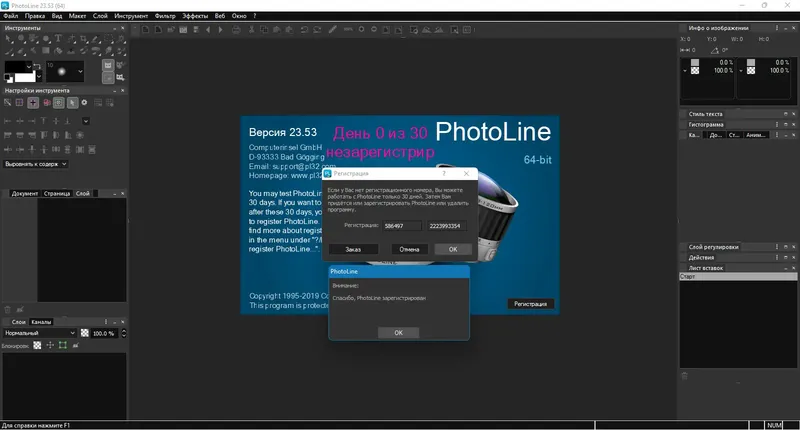Toggle the arrow cursor button in tool settings

tap(72, 103)
